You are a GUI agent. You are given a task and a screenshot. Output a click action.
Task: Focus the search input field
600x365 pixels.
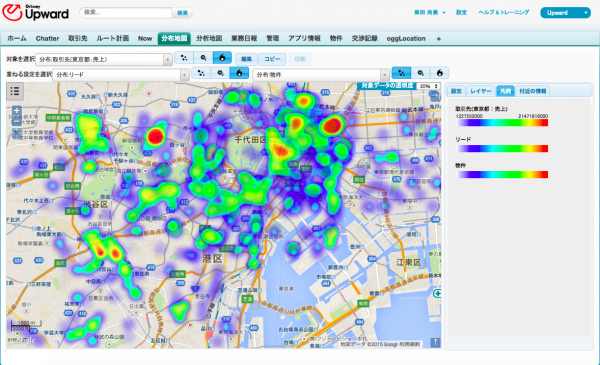(126, 13)
